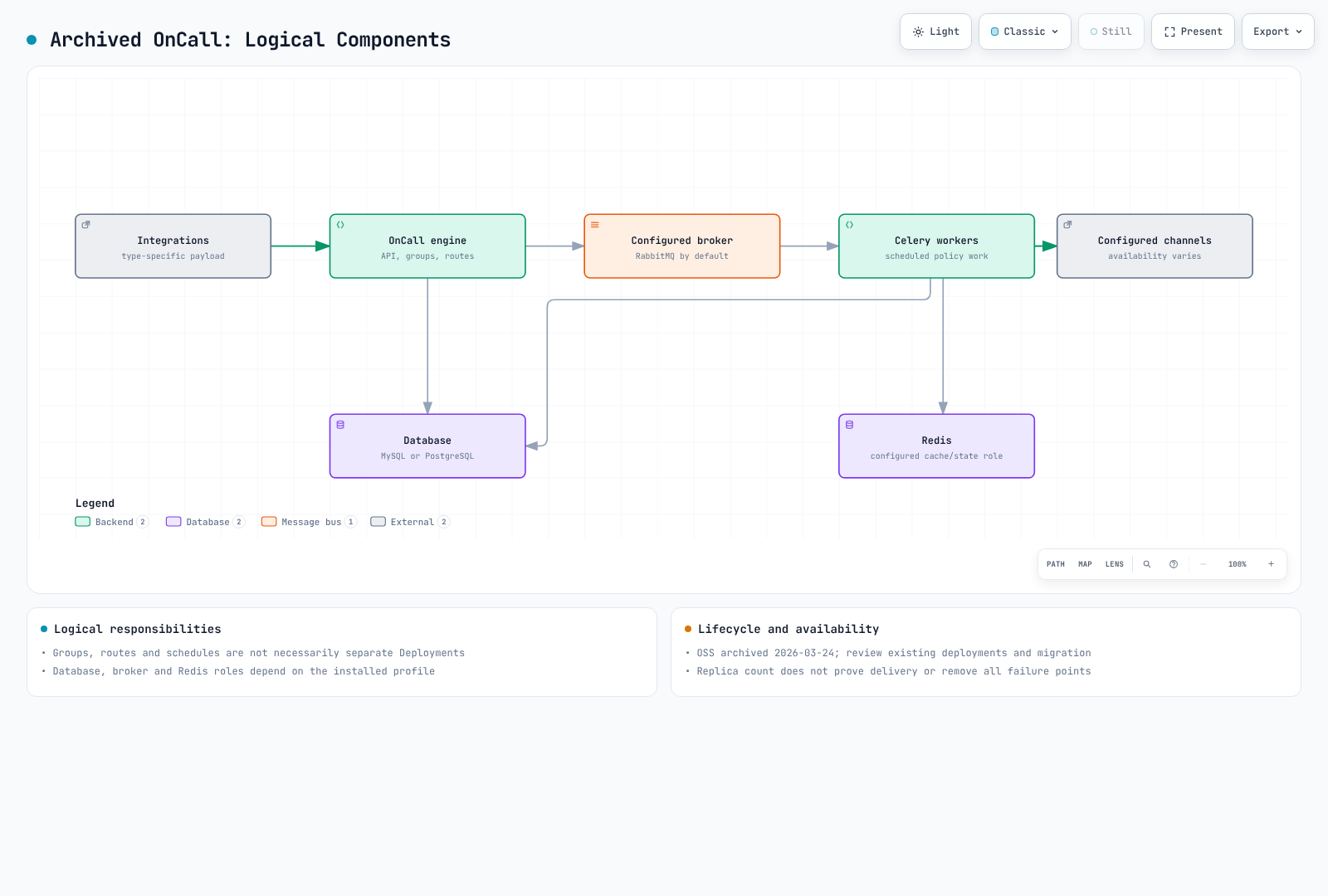This screenshot has height=896, width=1328.
Task: Click the code icon on the OnCall engine node
Action: pyautogui.click(x=340, y=225)
